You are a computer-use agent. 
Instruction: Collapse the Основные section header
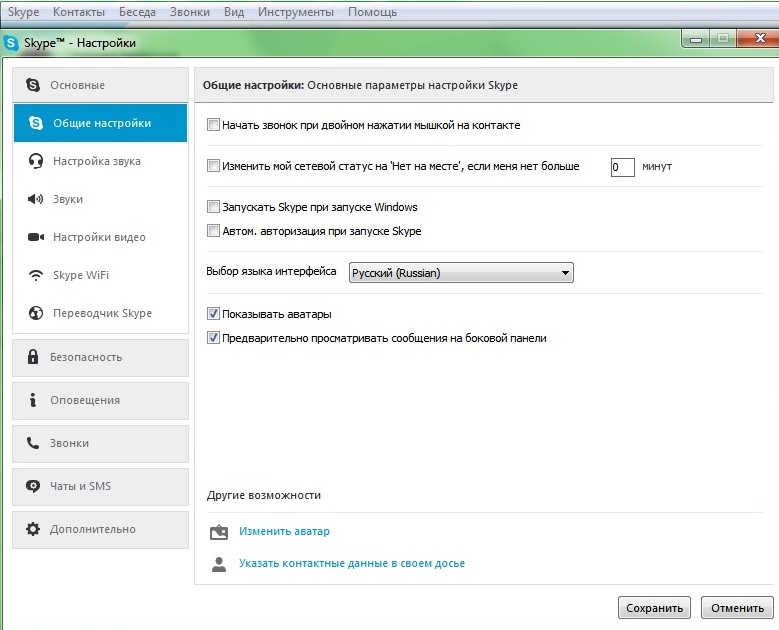pos(100,85)
